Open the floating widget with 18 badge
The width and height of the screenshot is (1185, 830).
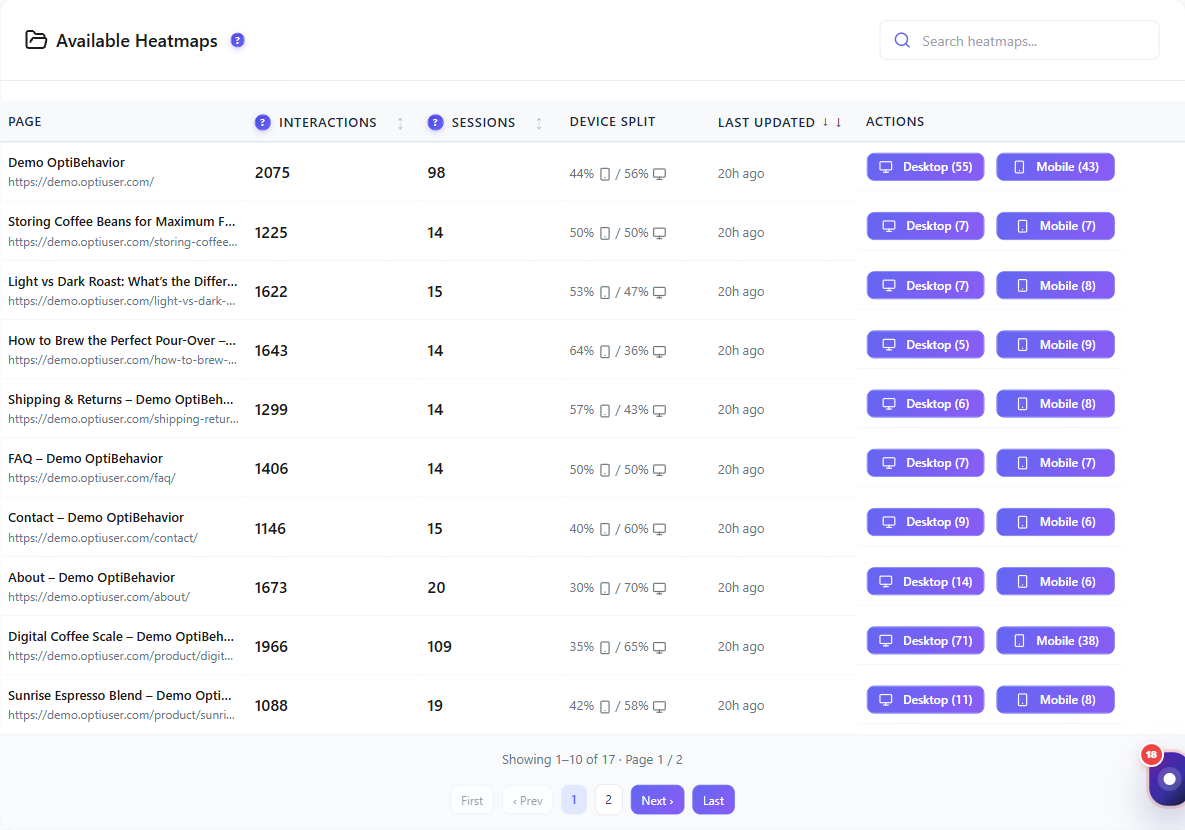[1167, 777]
